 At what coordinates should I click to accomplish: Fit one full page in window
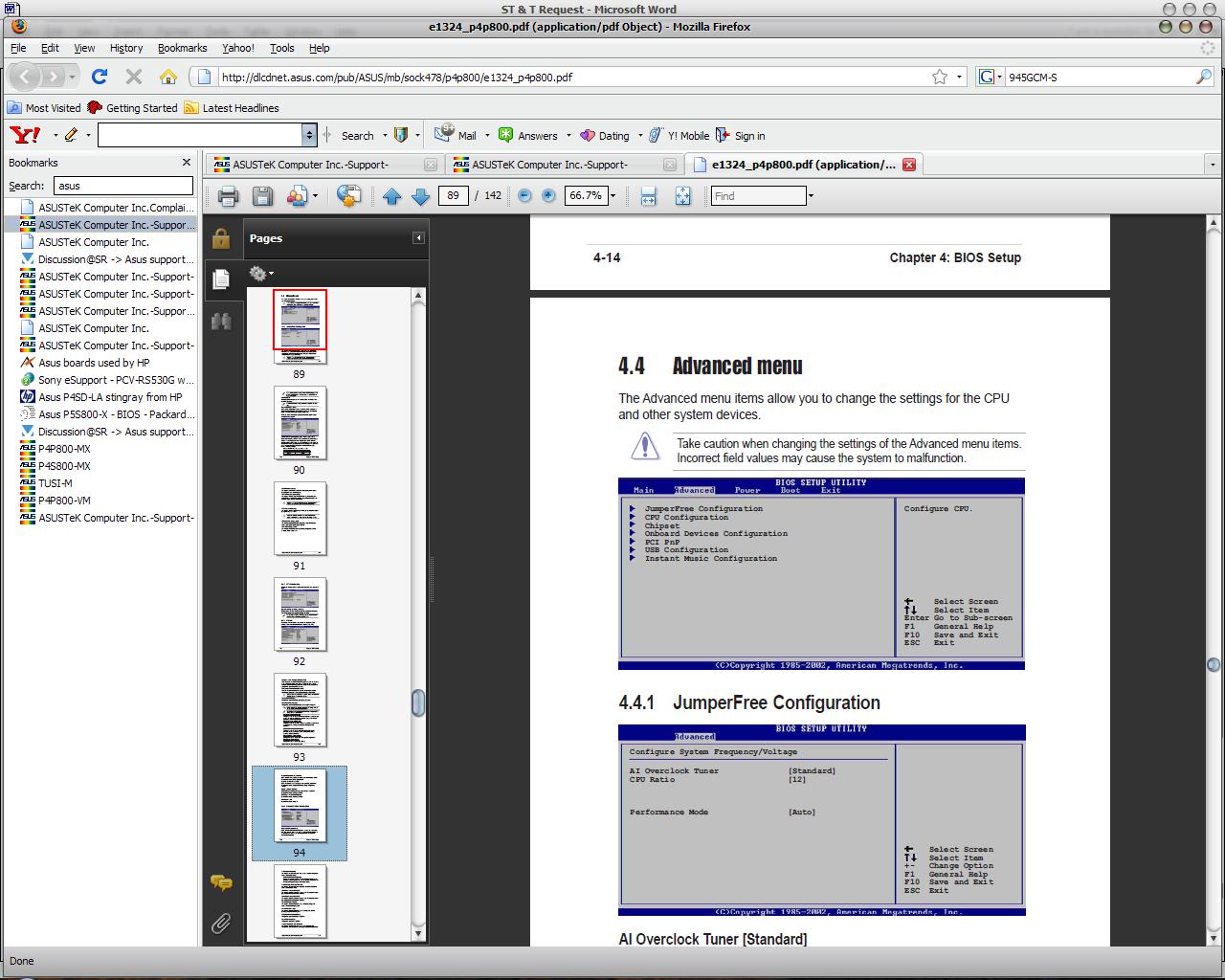point(682,196)
